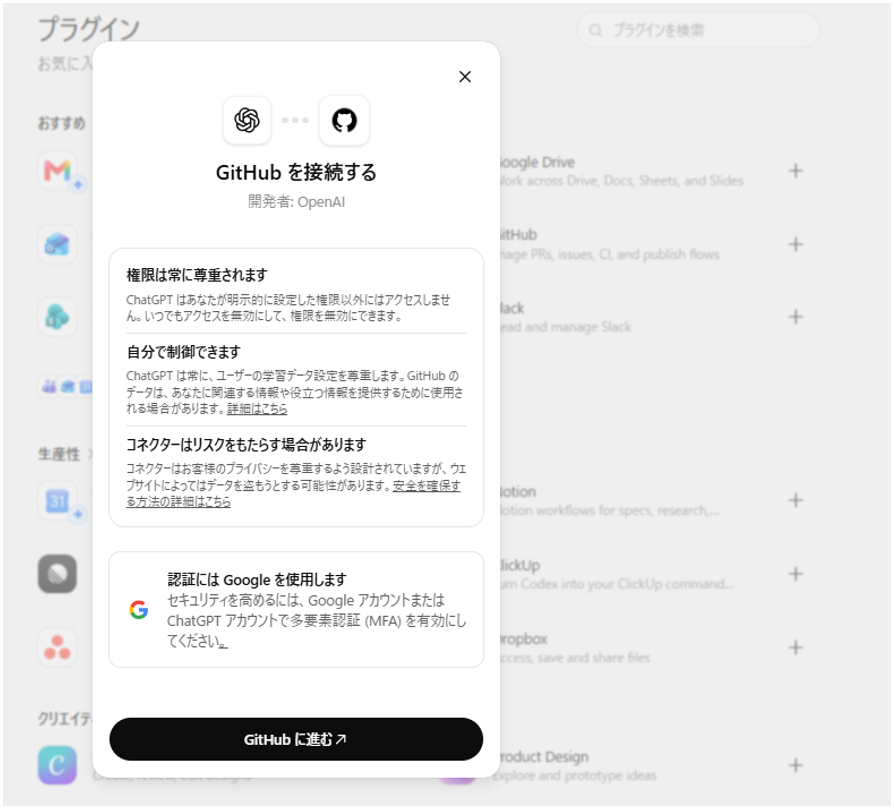Click the プラグイン page title
The width and height of the screenshot is (894, 809).
click(x=88, y=29)
